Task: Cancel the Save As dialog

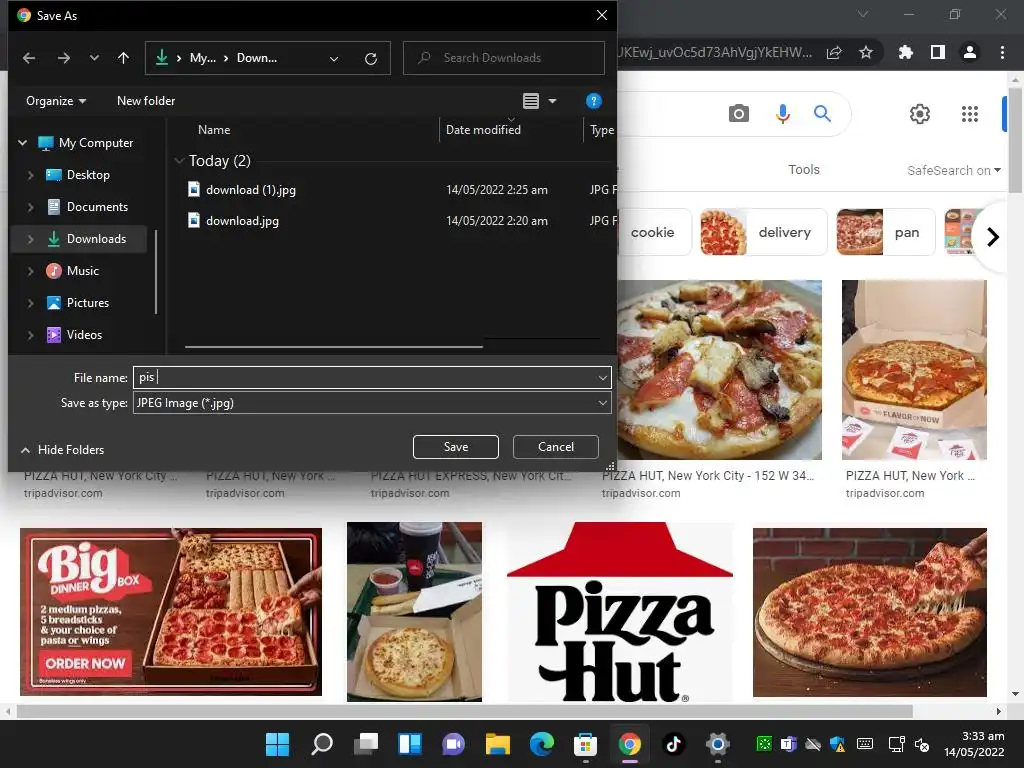Action: (556, 447)
